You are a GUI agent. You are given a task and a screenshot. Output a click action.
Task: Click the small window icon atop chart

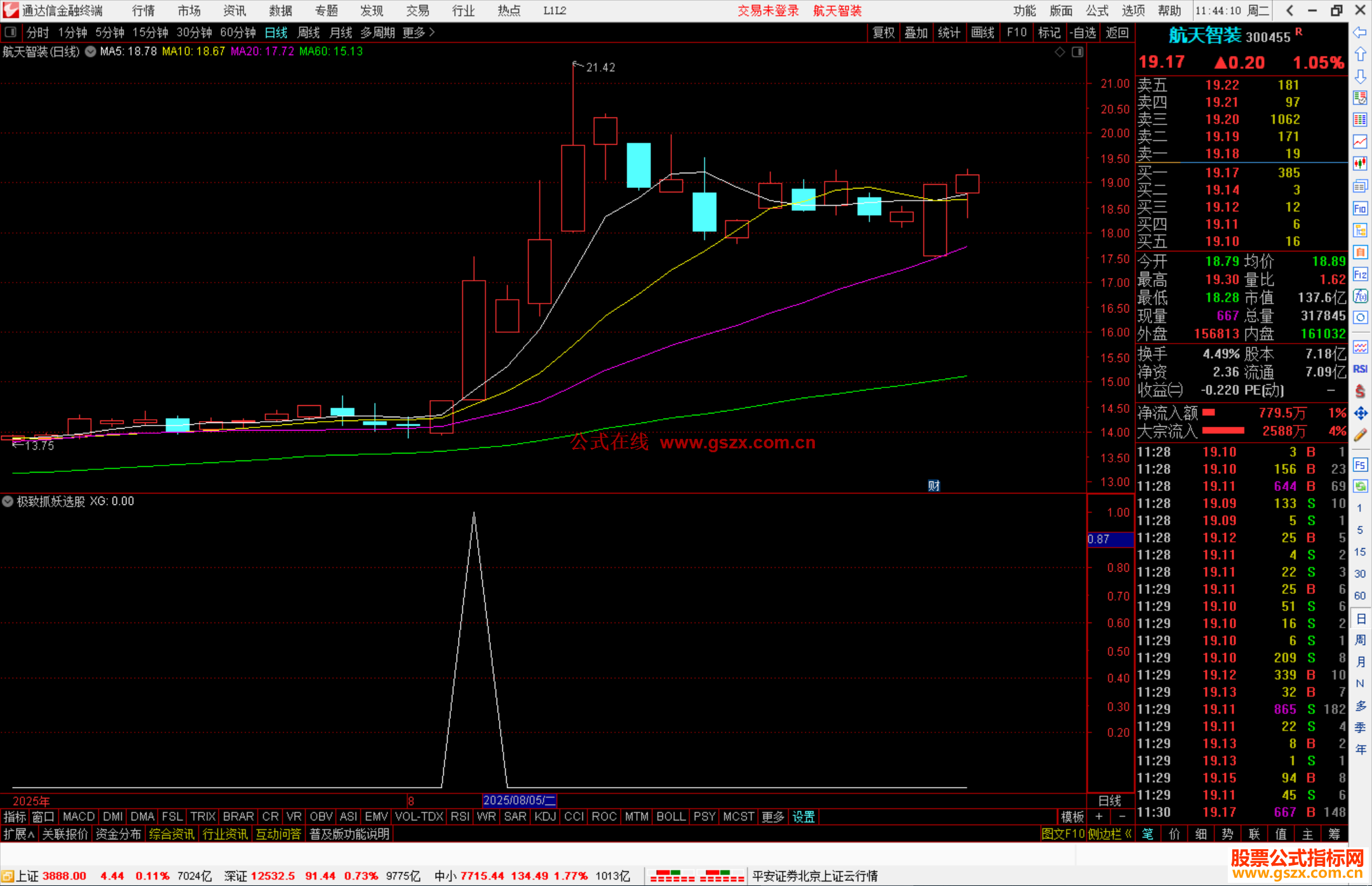[x=1077, y=52]
